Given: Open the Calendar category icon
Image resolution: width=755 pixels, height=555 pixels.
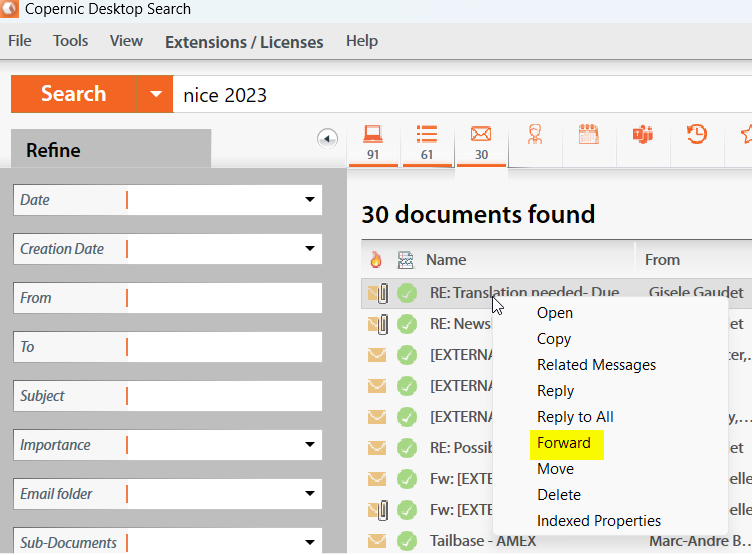Looking at the screenshot, I should point(588,135).
